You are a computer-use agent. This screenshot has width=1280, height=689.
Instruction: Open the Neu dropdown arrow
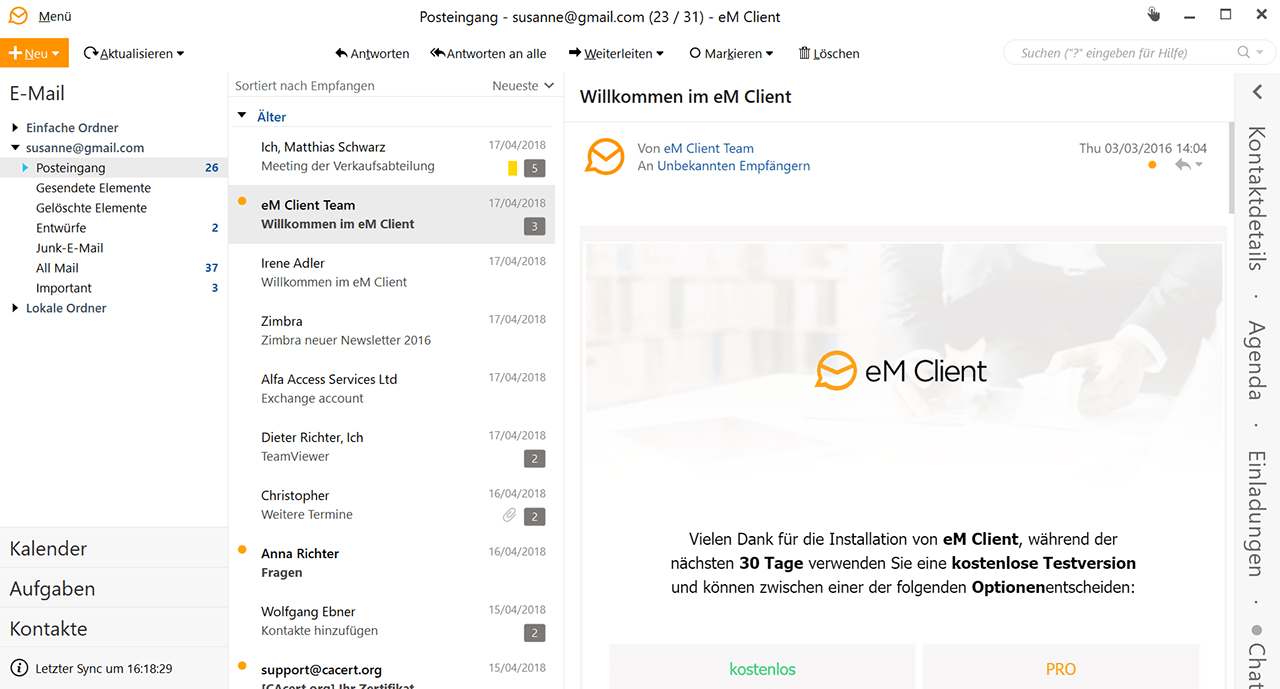55,54
